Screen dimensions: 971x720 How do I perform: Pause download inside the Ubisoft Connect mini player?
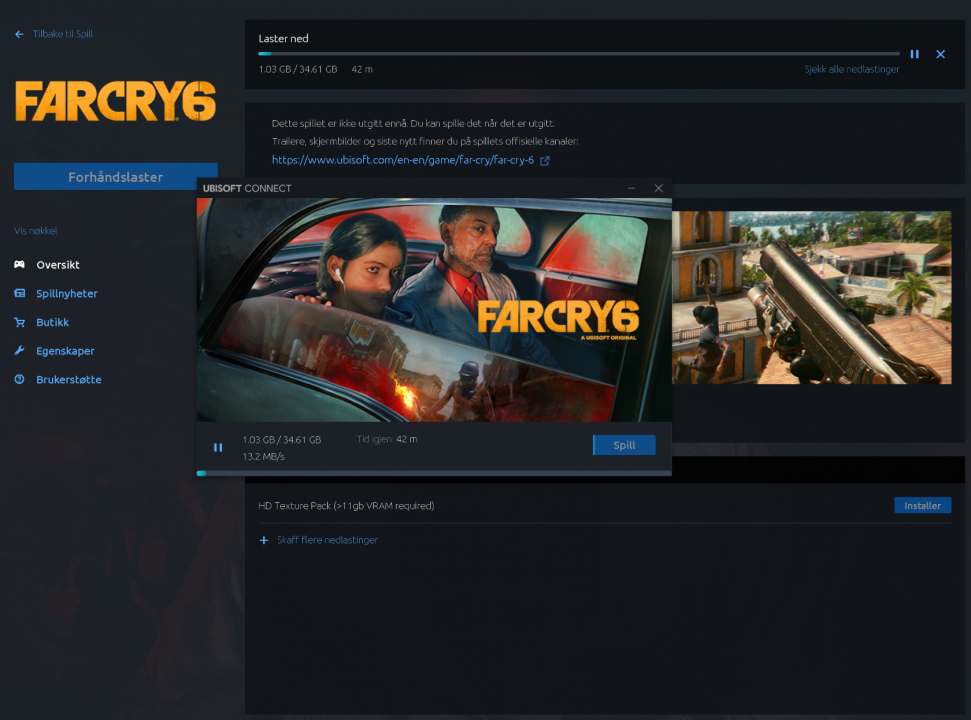pos(218,447)
